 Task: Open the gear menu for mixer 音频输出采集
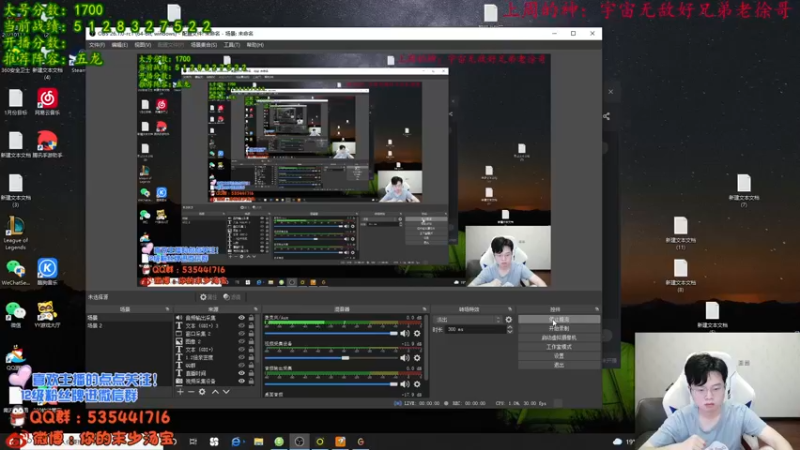tap(417, 384)
